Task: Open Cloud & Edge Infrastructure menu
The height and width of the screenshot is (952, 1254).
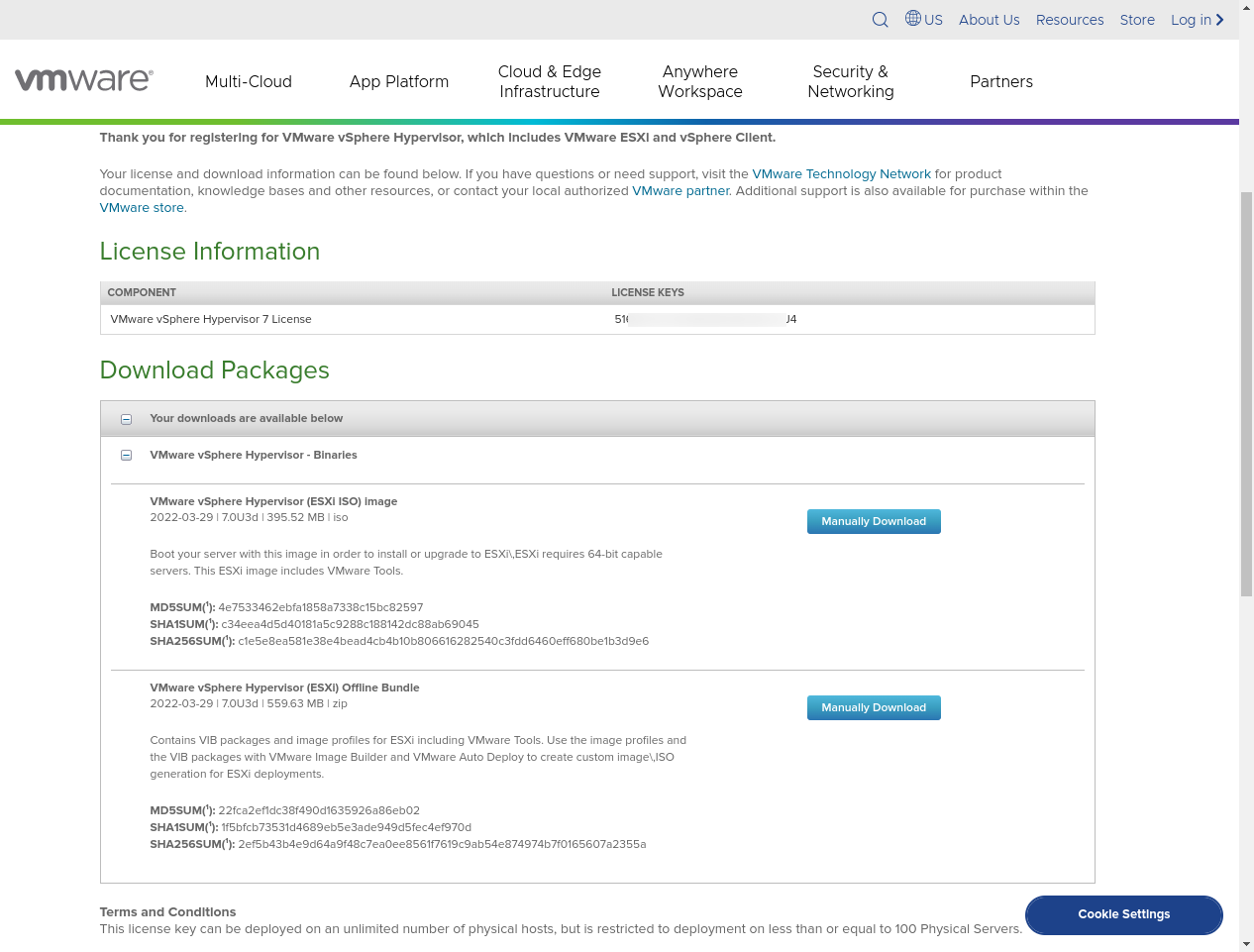Action: pyautogui.click(x=550, y=81)
